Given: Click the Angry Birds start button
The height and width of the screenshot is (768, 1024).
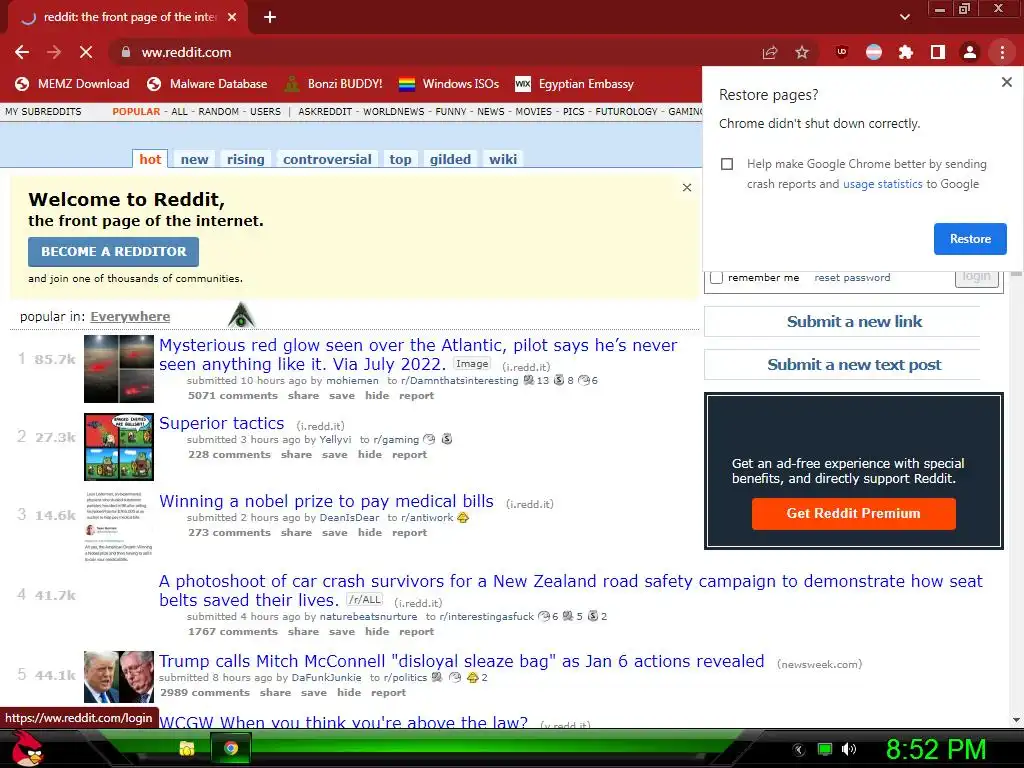Looking at the screenshot, I should coord(27,748).
